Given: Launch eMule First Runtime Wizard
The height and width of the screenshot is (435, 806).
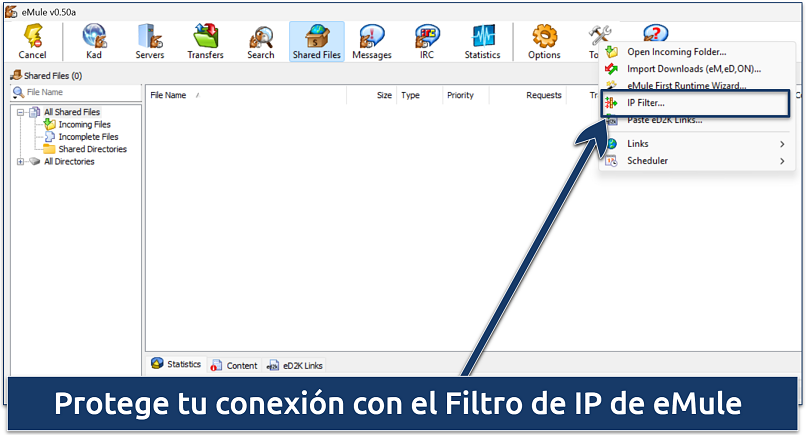Looking at the screenshot, I should point(697,85).
